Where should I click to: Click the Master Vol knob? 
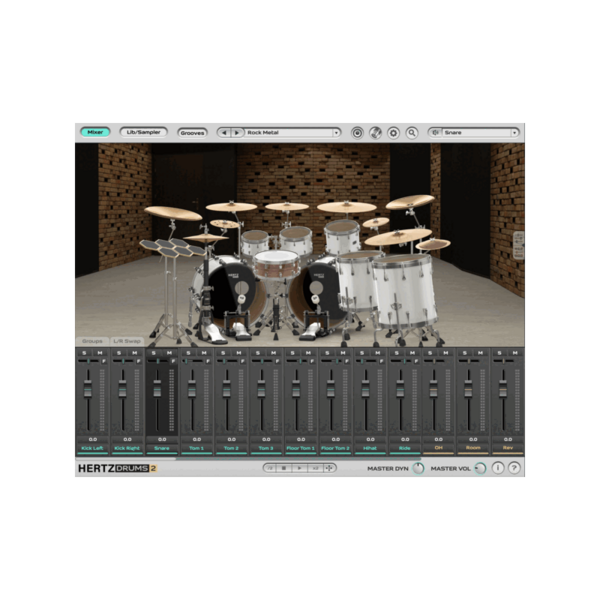(x=480, y=468)
